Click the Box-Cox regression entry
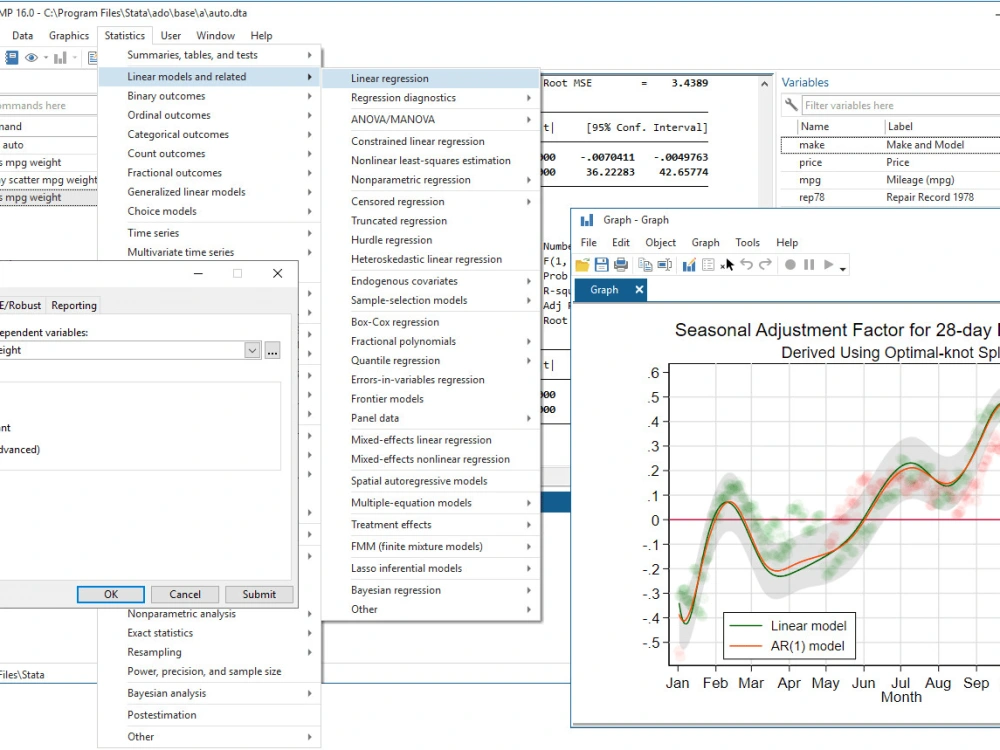The height and width of the screenshot is (750, 1000). pos(430,323)
